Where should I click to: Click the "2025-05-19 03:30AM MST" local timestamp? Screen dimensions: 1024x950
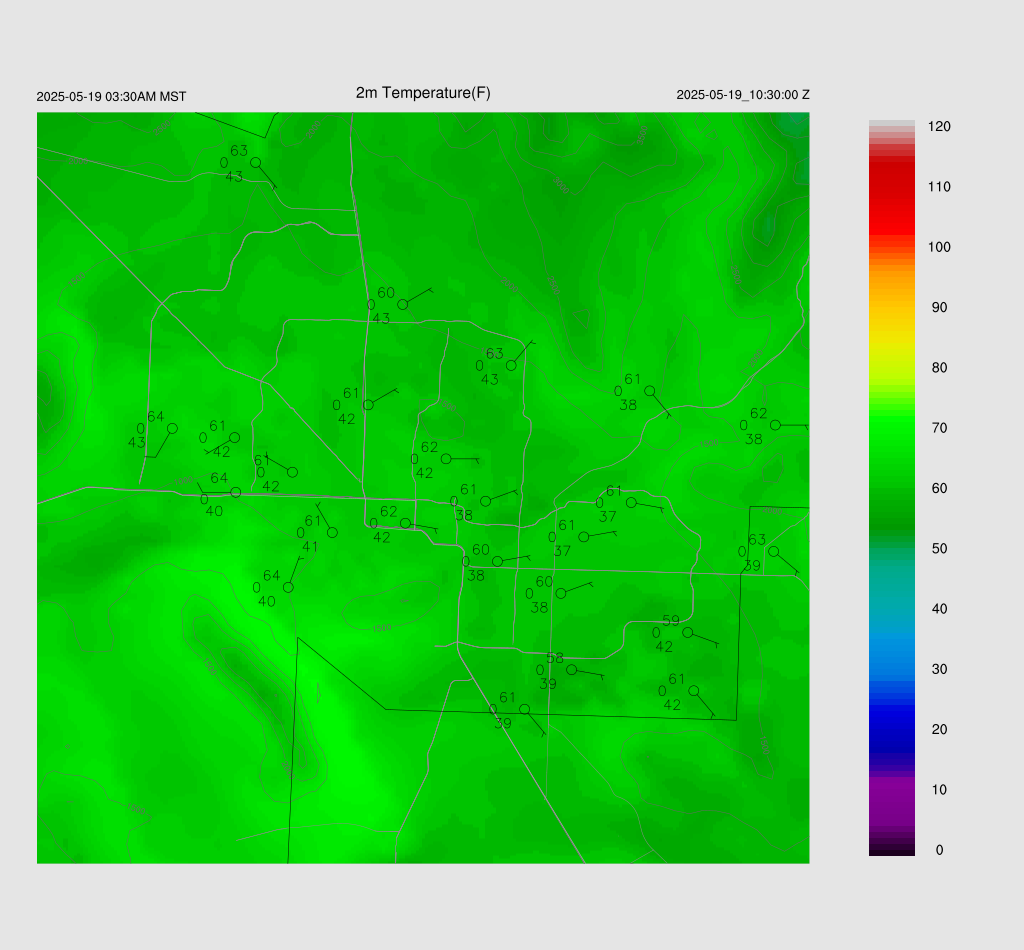[x=111, y=97]
